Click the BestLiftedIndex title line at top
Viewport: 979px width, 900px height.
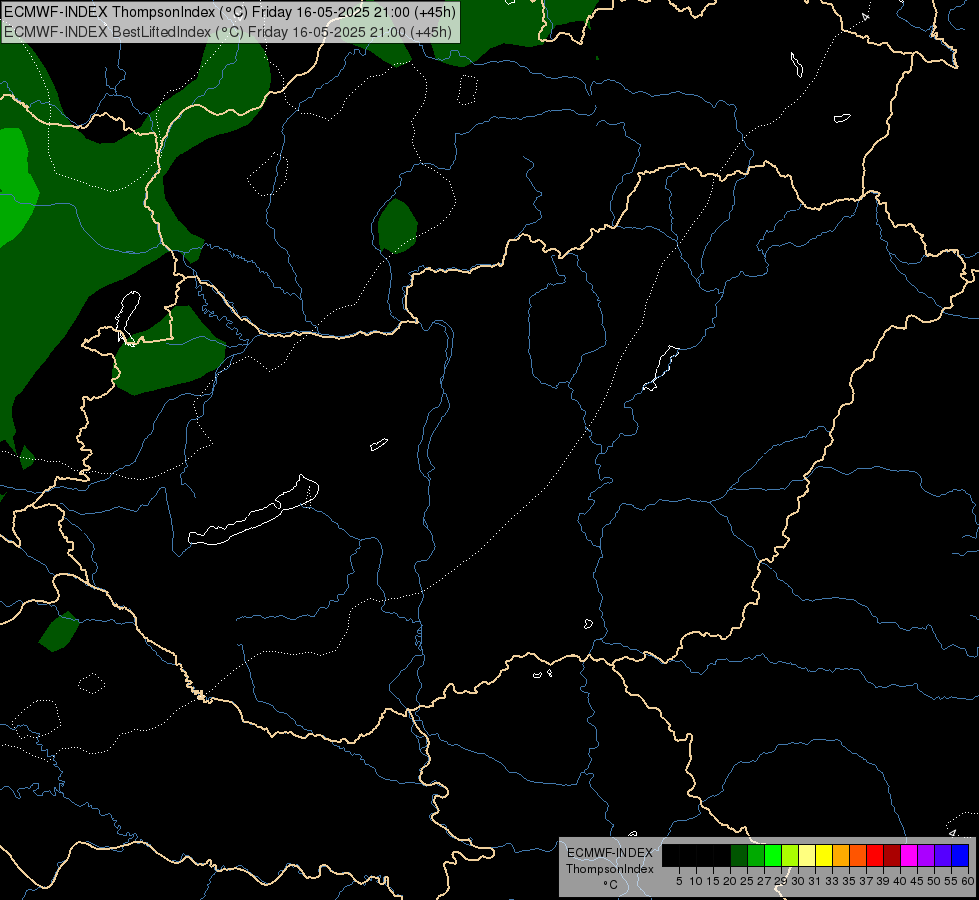pyautogui.click(x=228, y=32)
